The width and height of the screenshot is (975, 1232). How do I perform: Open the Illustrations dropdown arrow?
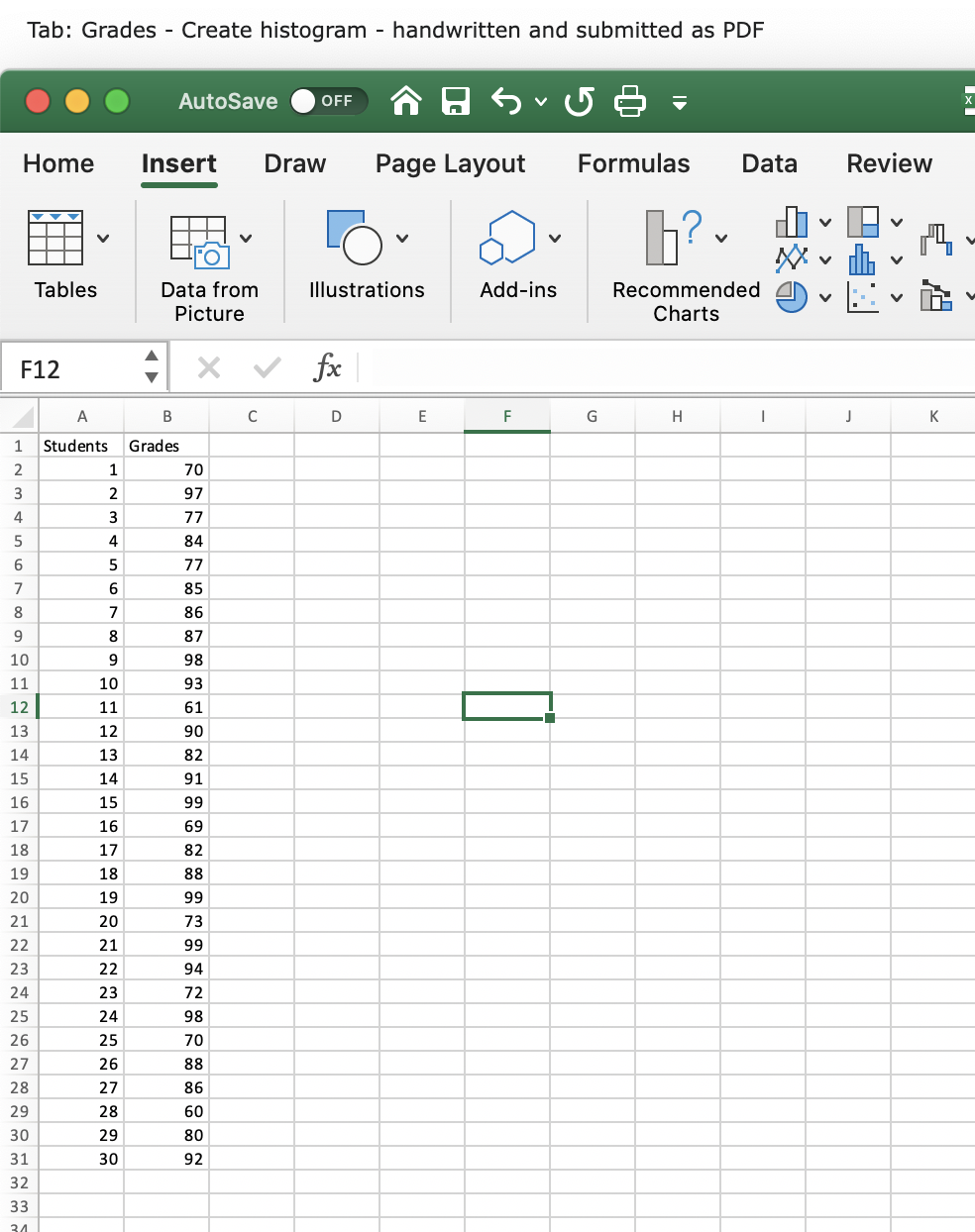(402, 238)
